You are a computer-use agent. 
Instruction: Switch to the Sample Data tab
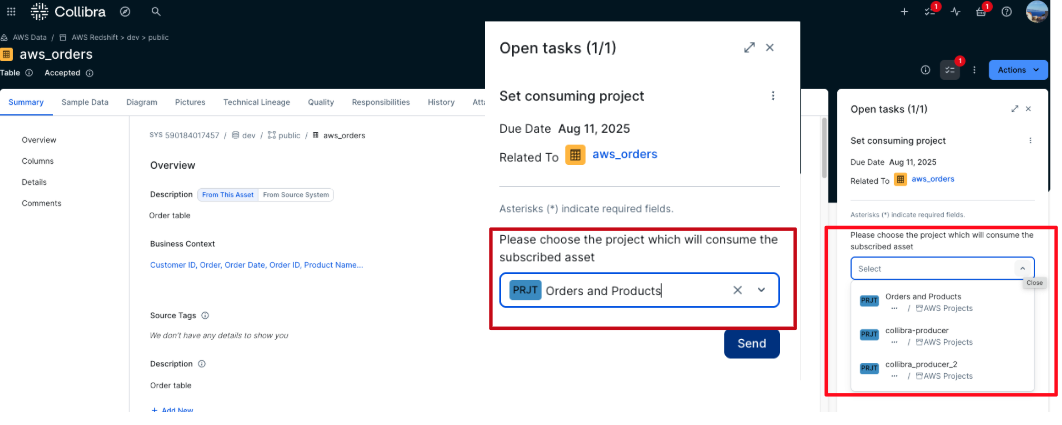[85, 102]
